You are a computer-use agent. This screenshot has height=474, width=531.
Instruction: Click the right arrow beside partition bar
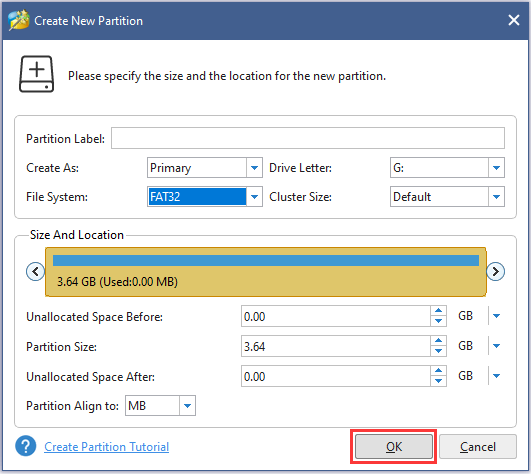[495, 272]
